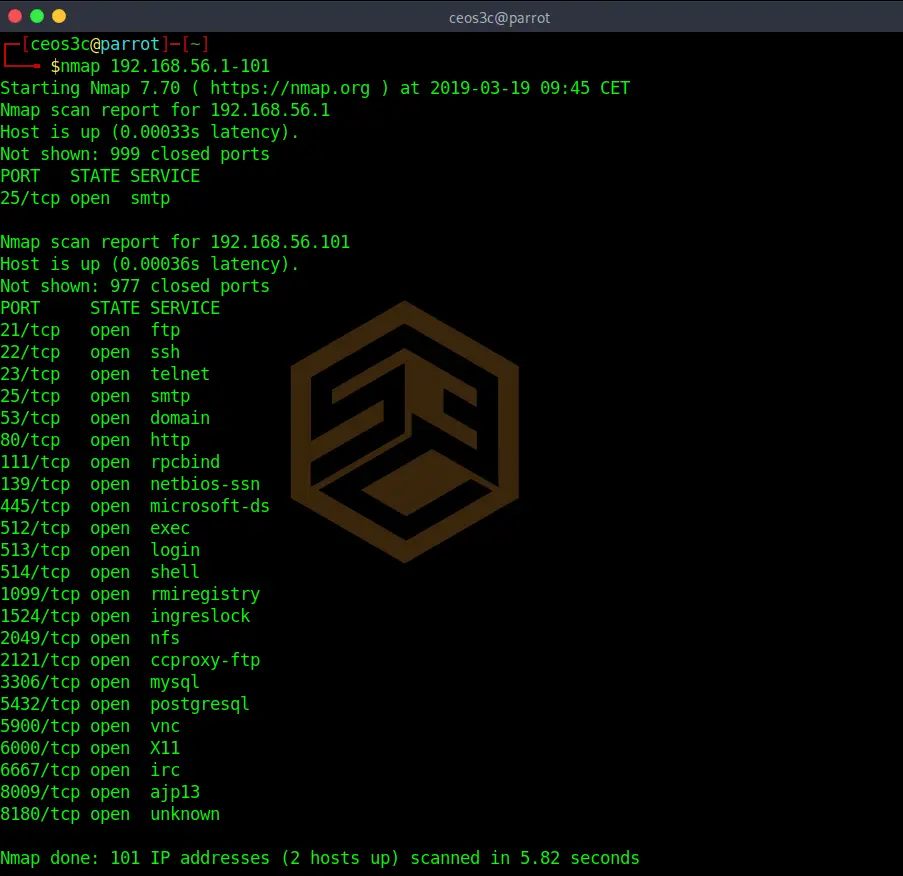Click the 3306/tcp mysql row
903x876 pixels.
[x=100, y=682]
